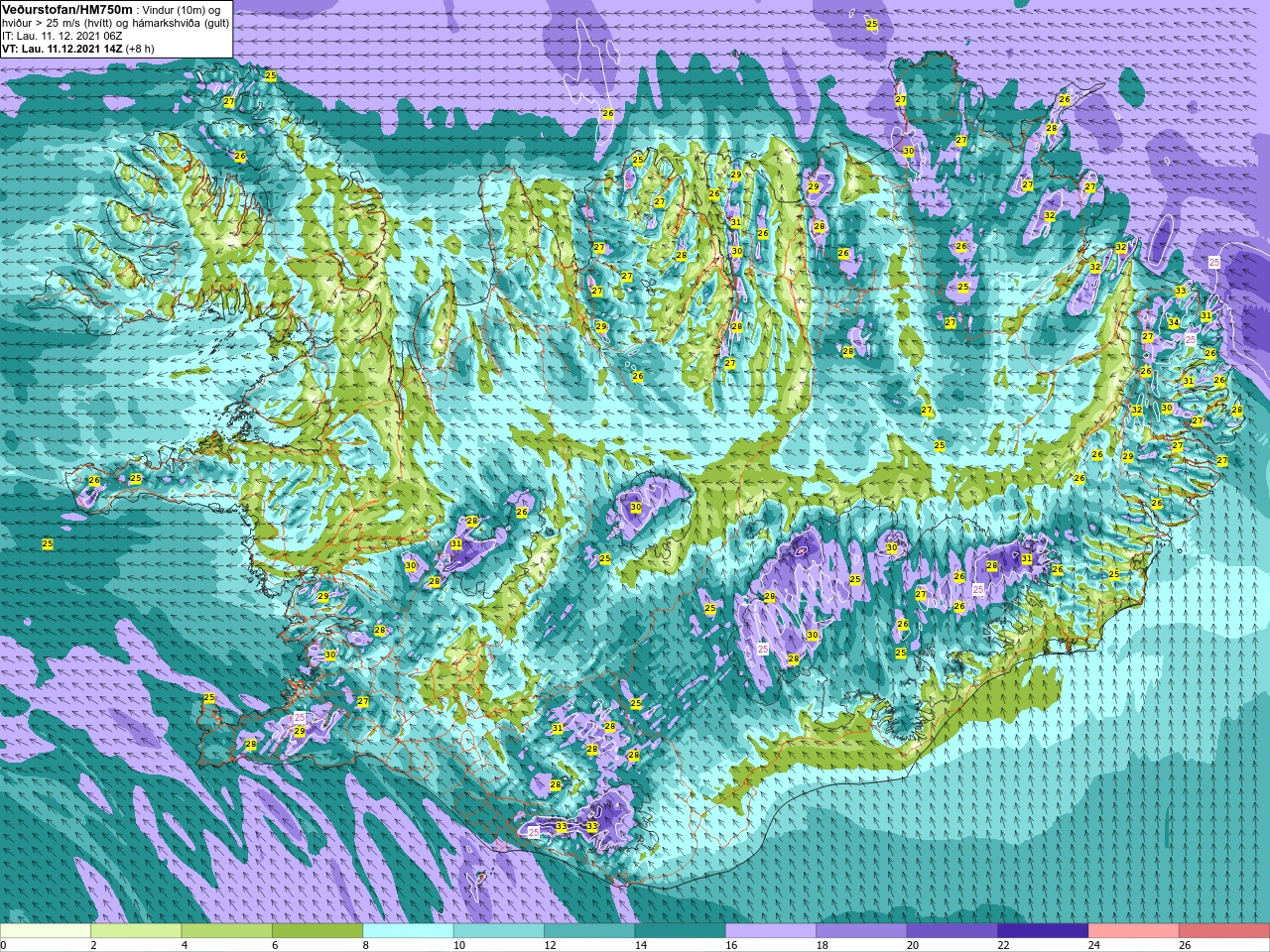The width and height of the screenshot is (1270, 952).
Task: Pick the turquoise 10–12 legend swatch
Action: (499, 931)
